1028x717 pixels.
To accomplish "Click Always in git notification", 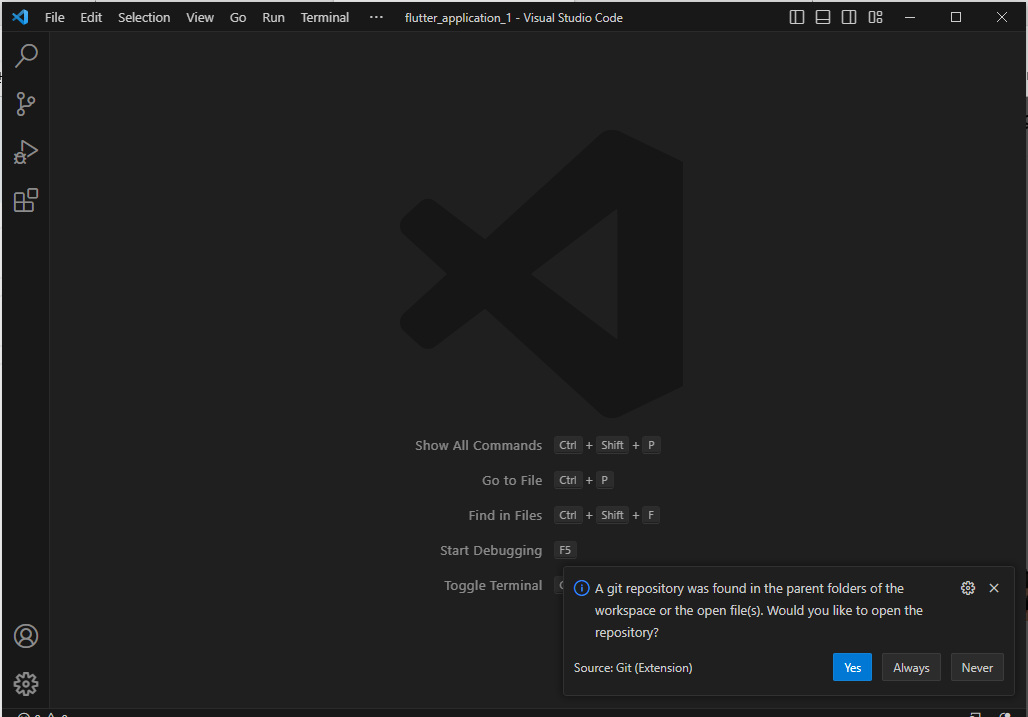I will (911, 667).
